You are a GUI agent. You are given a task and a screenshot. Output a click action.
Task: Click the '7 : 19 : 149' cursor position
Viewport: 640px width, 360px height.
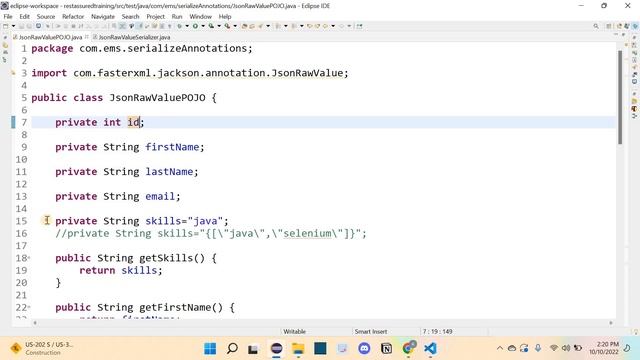pyautogui.click(x=438, y=331)
